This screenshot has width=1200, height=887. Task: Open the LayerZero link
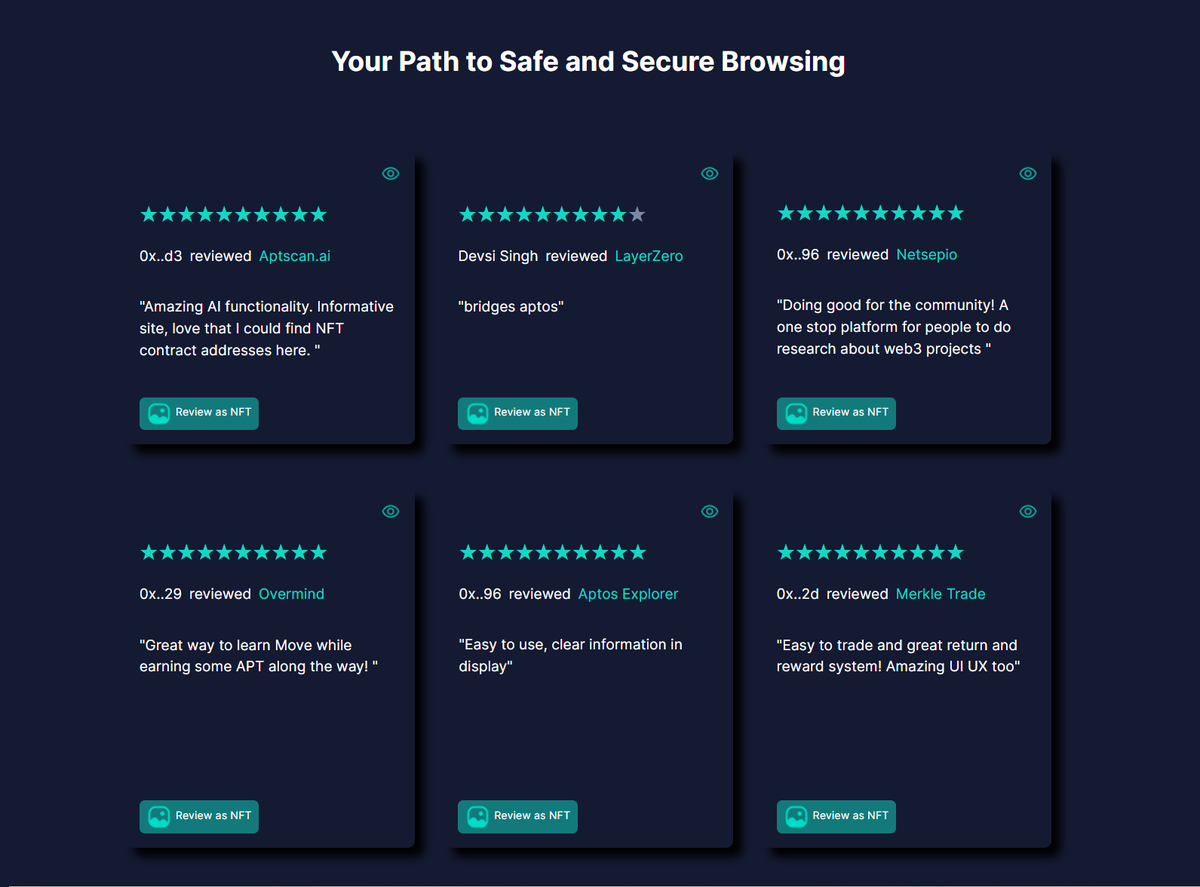[649, 256]
